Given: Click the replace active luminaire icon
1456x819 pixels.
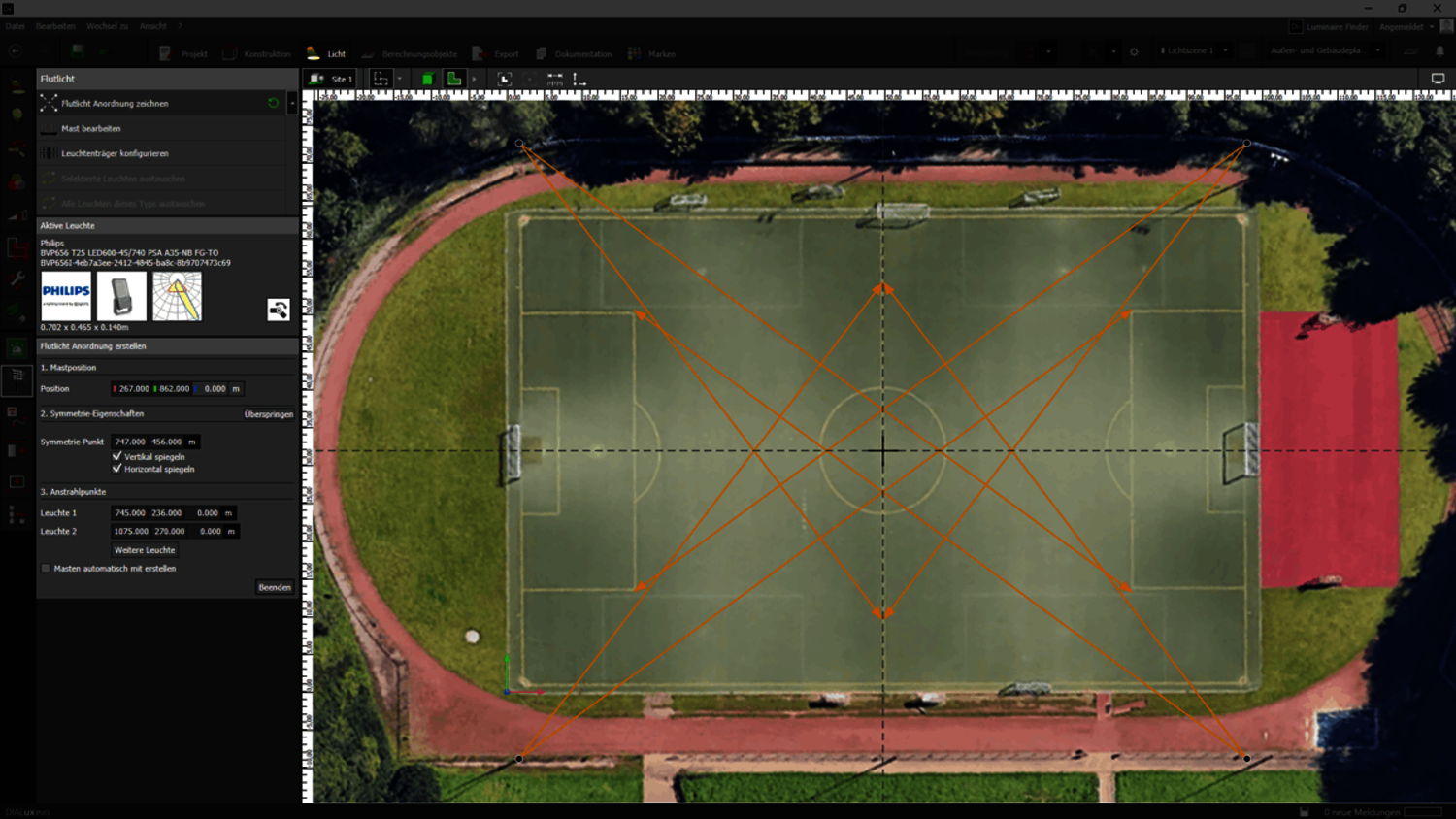Looking at the screenshot, I should (x=279, y=310).
